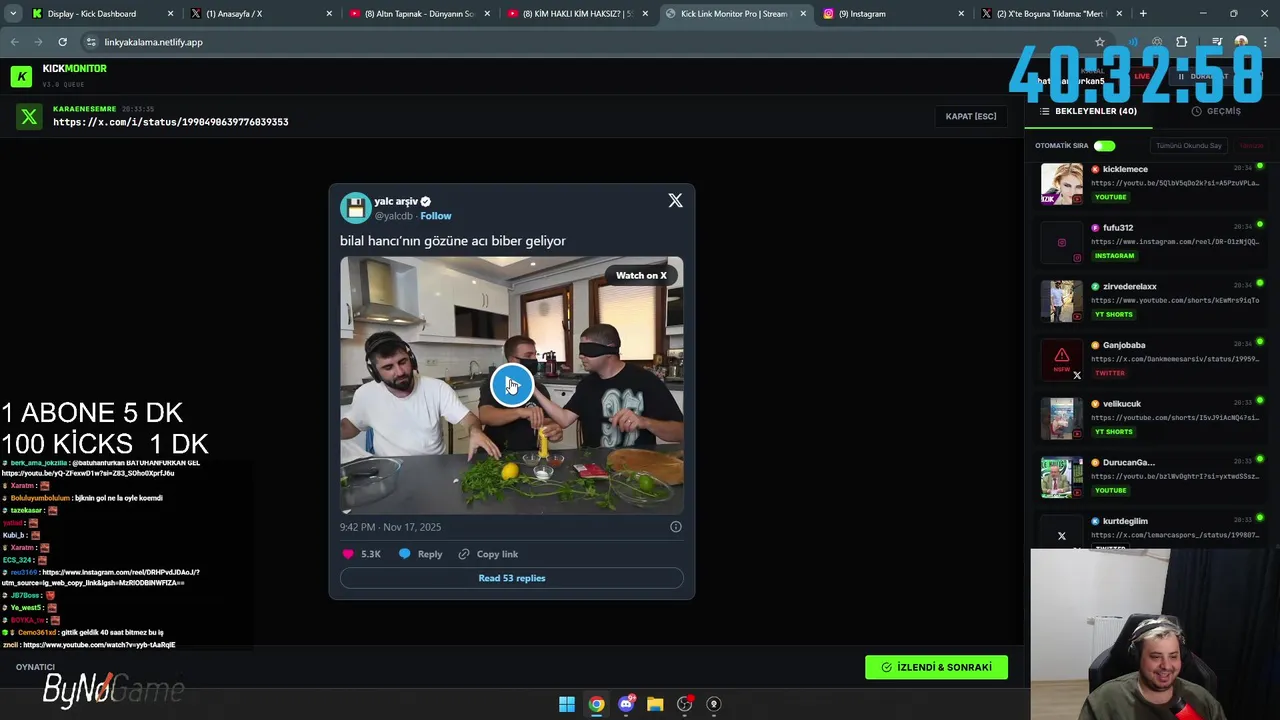The image size is (1280, 720).
Task: Click address bar linkyakalama.netlify.app
Action: pos(153,42)
